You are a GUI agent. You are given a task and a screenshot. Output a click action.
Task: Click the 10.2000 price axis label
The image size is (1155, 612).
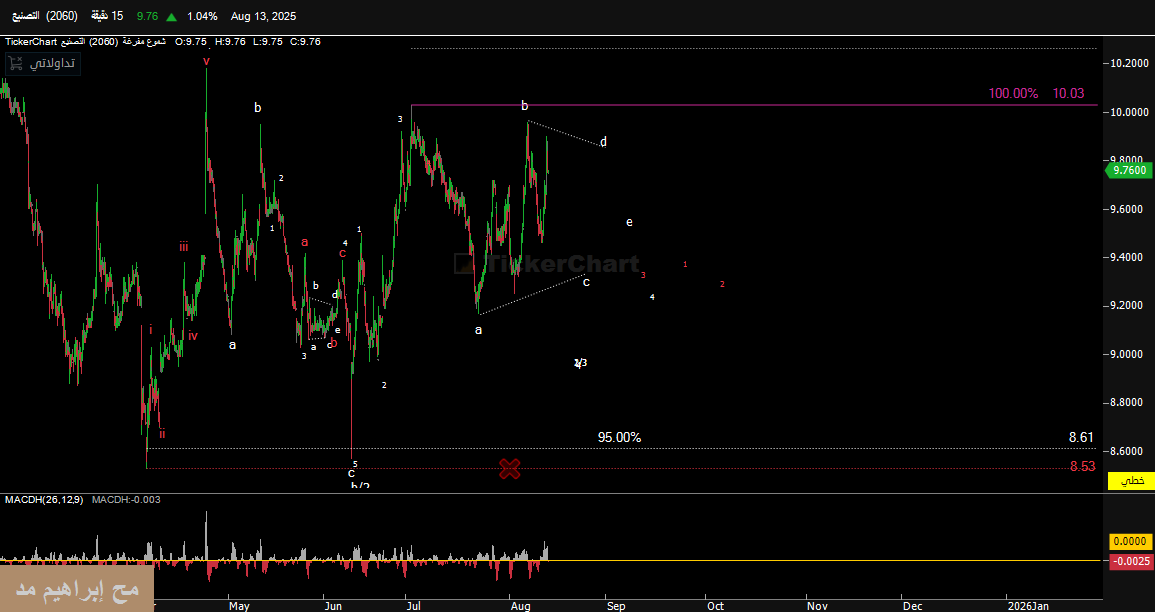click(1128, 63)
